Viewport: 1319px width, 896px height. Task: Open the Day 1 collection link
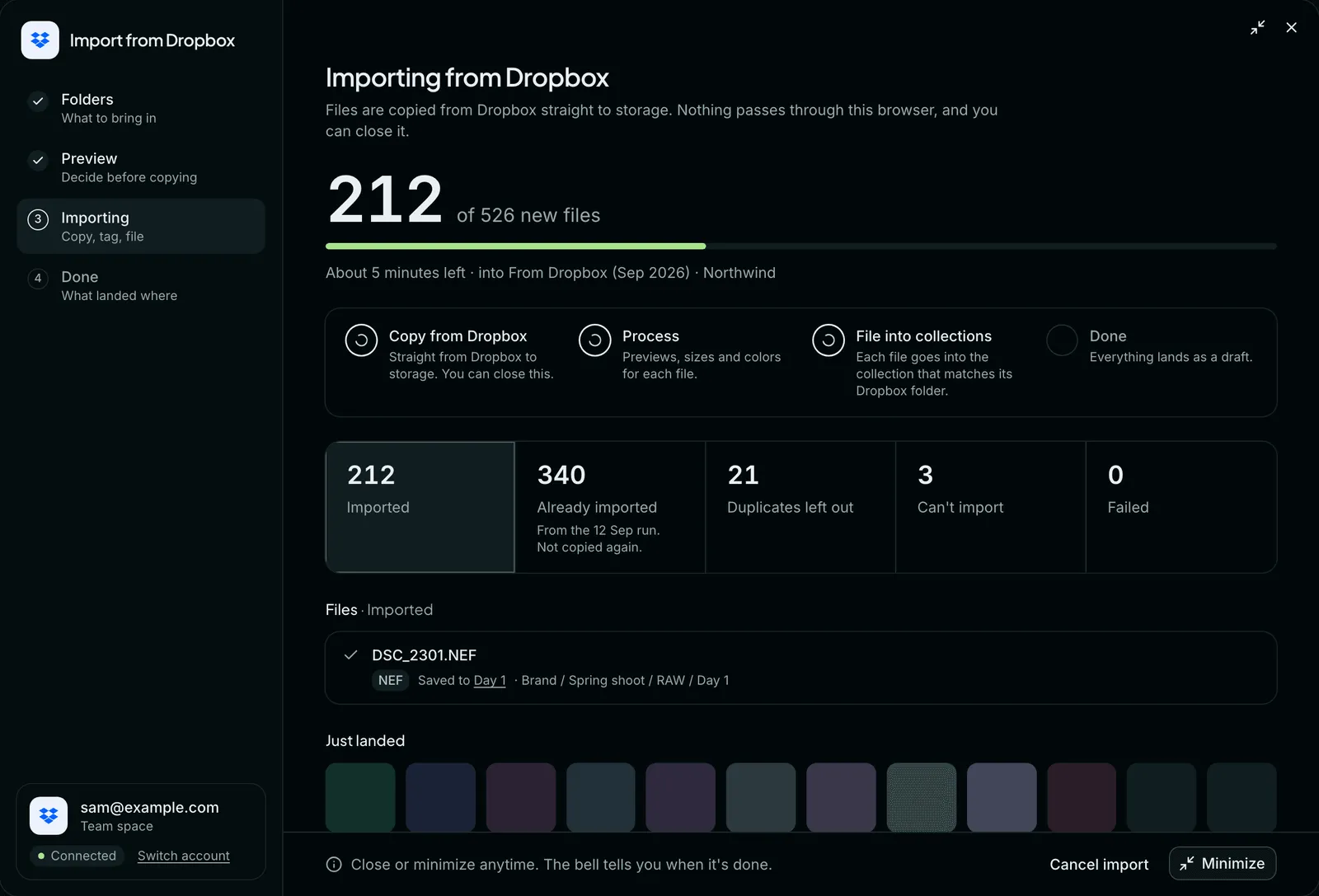[490, 680]
